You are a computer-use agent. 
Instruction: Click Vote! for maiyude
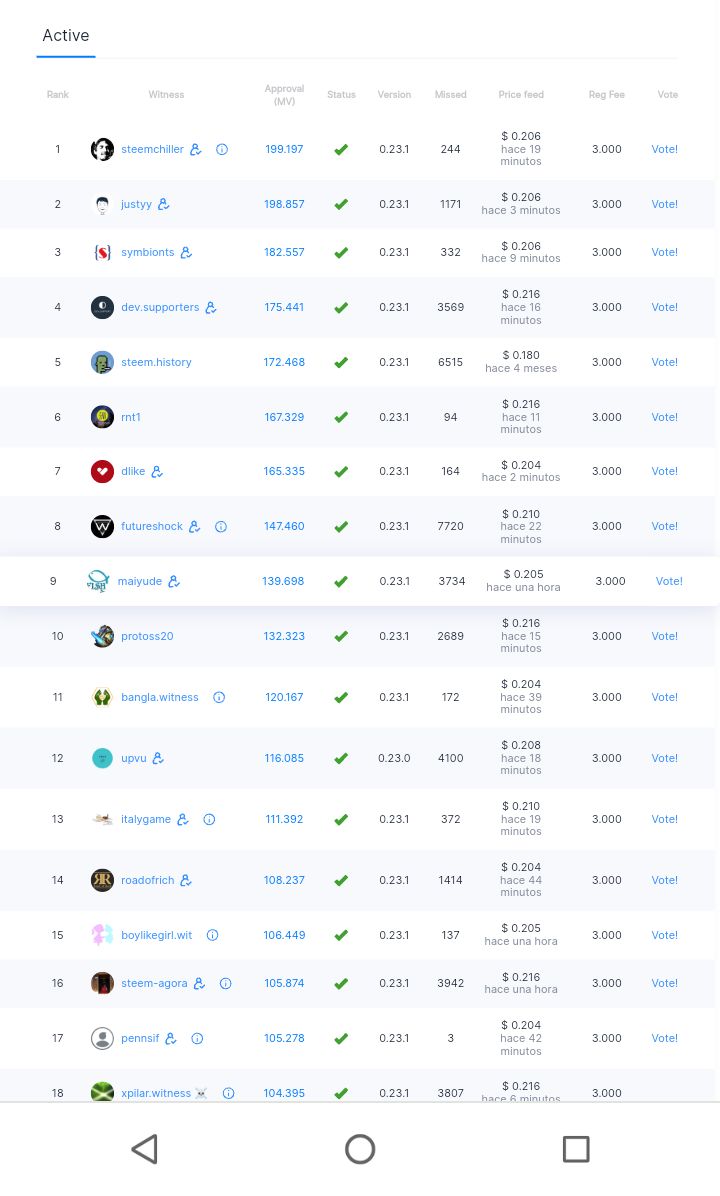[x=669, y=581]
